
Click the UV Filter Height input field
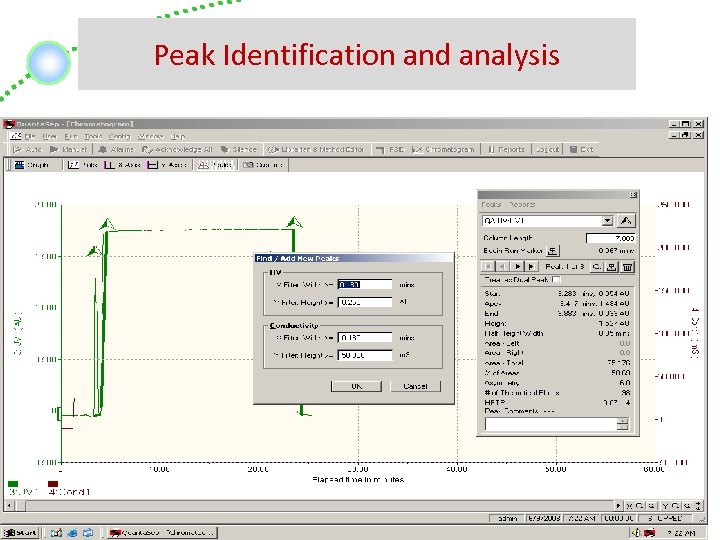(365, 302)
